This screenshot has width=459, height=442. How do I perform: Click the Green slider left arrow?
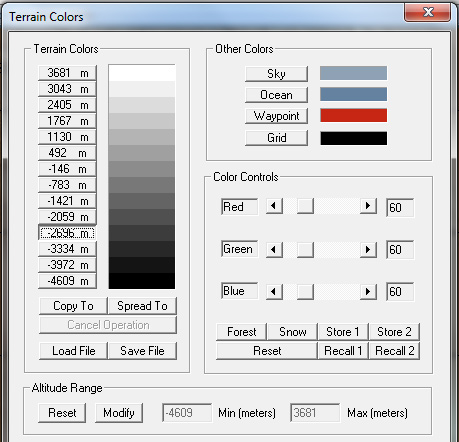pos(274,249)
